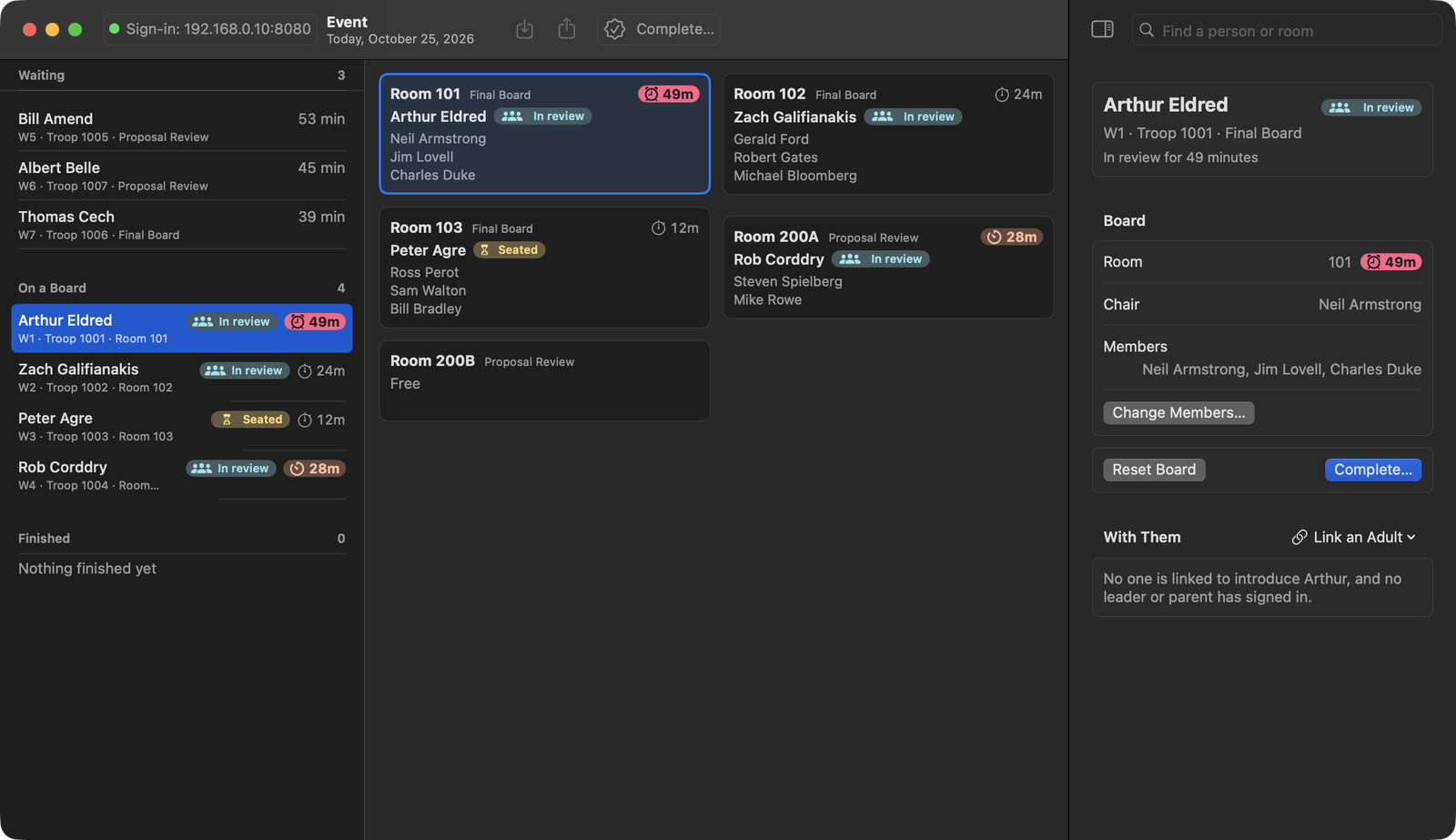Image resolution: width=1456 pixels, height=840 pixels.
Task: Click the 49m alarm badge on Room 101 card
Action: [669, 94]
